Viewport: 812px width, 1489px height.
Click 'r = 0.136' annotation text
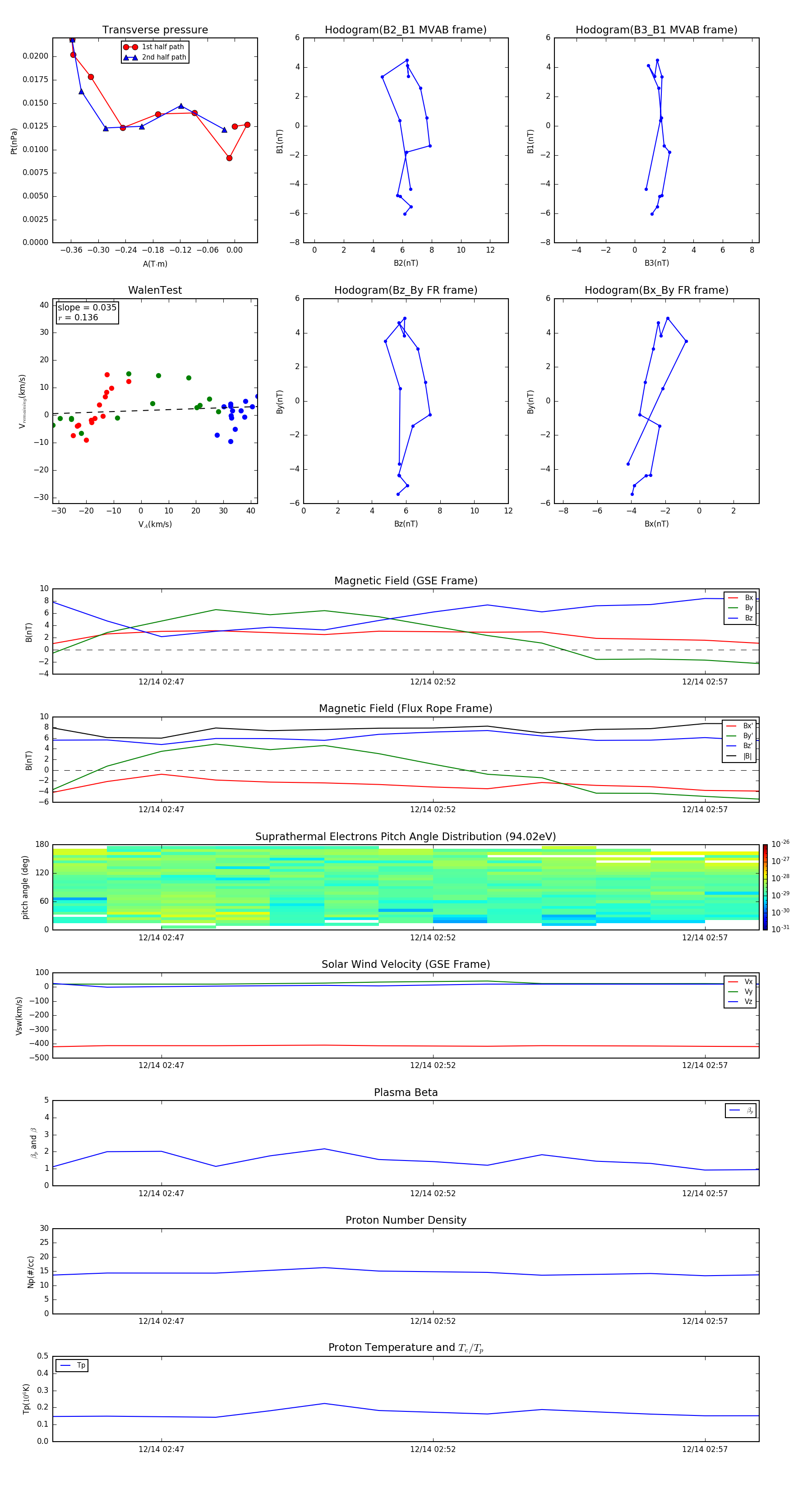(x=78, y=317)
